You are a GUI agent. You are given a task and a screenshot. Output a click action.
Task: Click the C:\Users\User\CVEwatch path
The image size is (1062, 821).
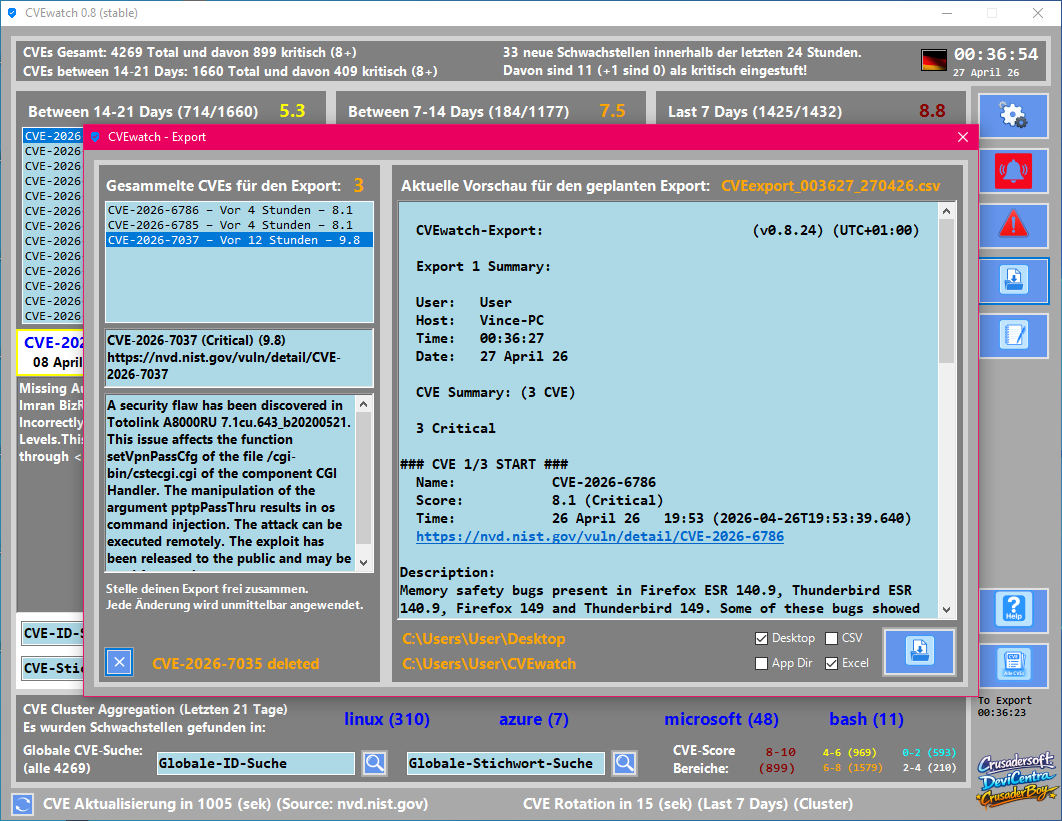(489, 664)
